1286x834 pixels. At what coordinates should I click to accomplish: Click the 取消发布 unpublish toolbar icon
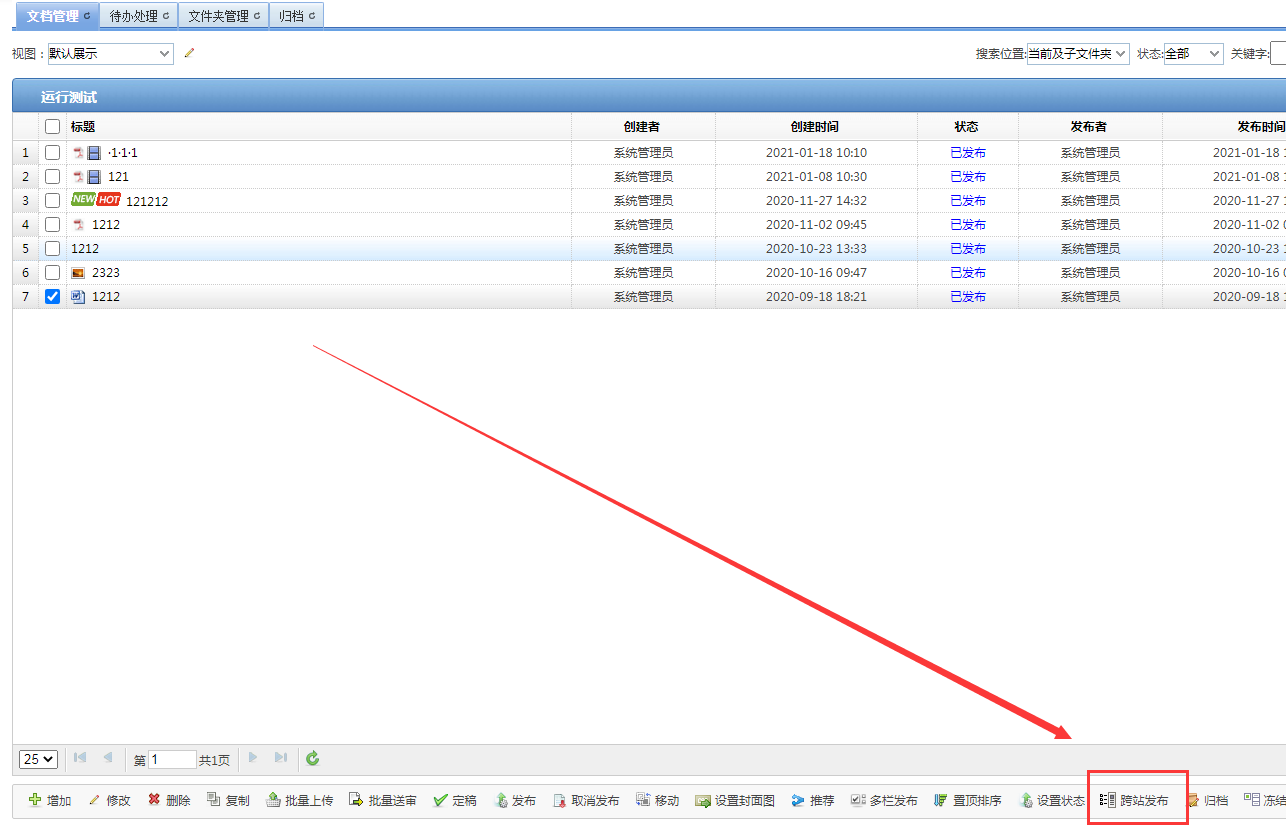(x=559, y=800)
